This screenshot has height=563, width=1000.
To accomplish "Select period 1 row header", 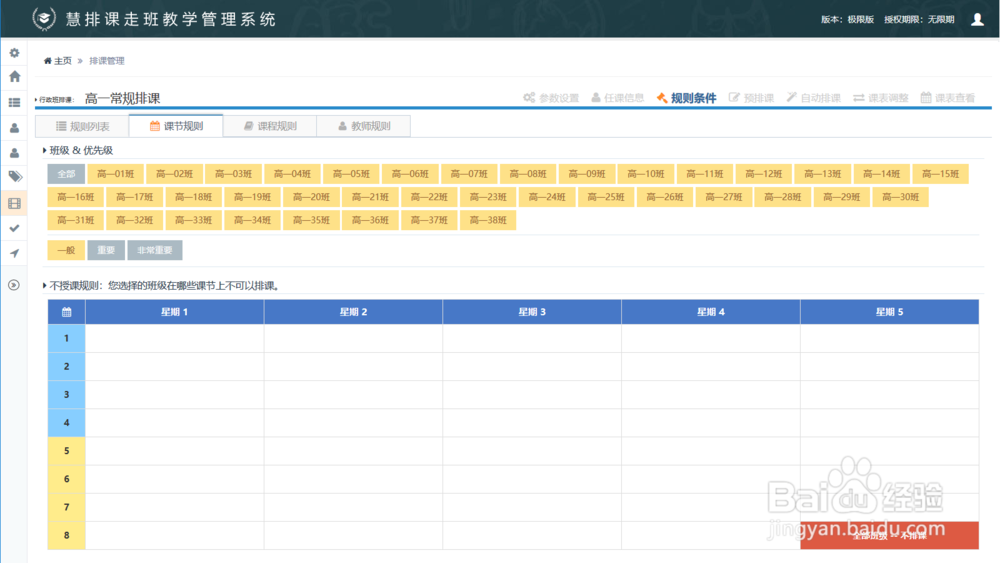I will [x=66, y=339].
